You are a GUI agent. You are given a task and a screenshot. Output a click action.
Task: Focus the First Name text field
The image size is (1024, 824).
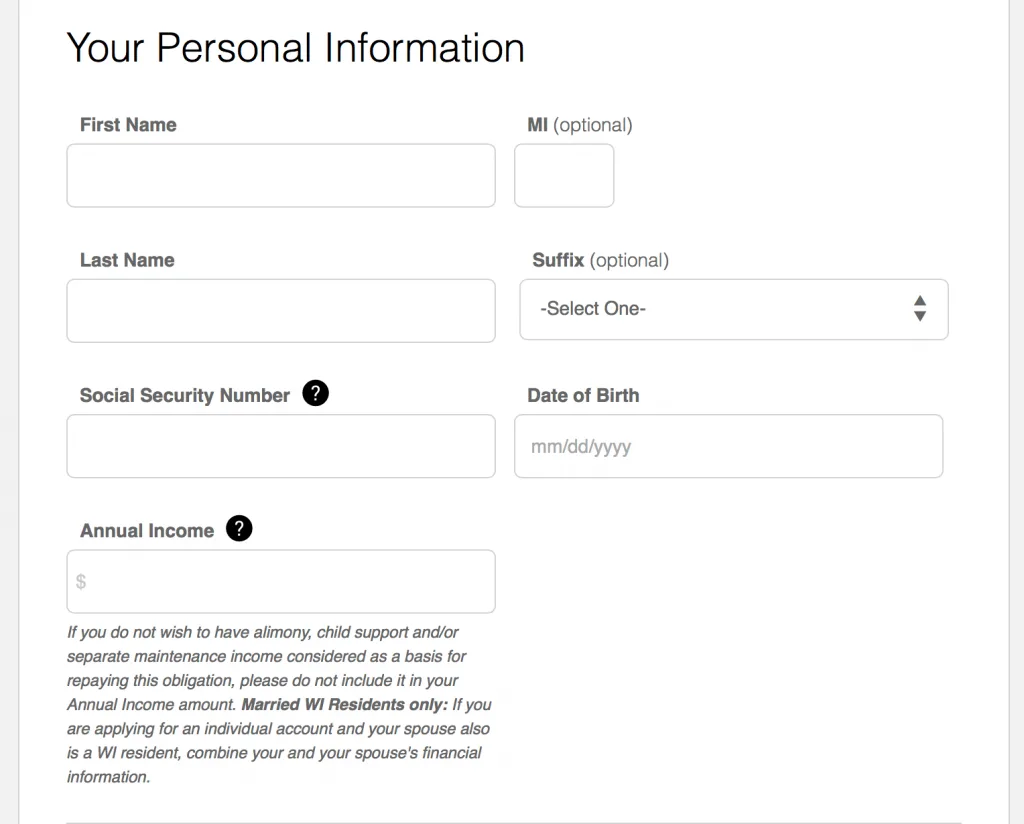pos(280,175)
